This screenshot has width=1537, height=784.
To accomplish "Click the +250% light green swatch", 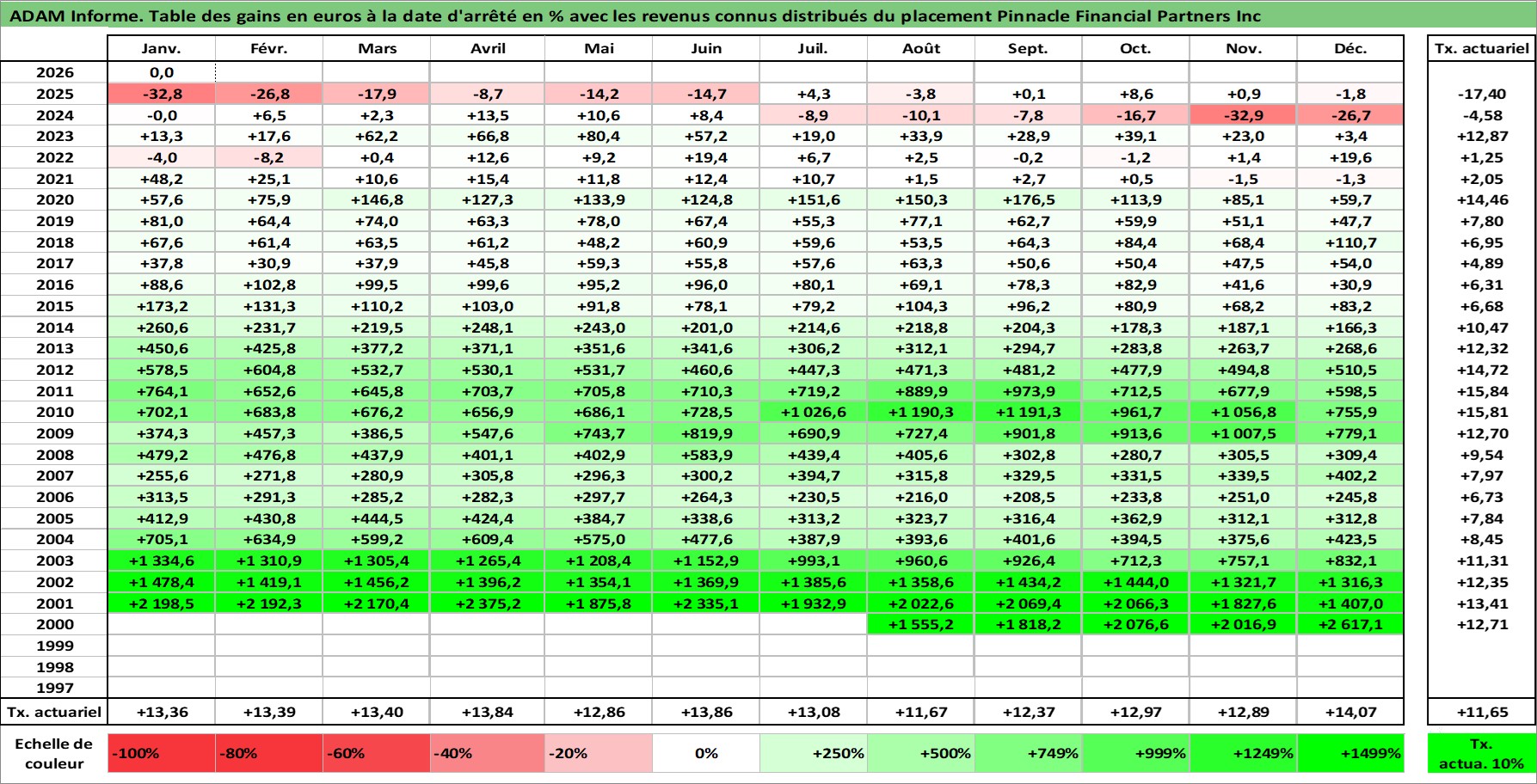I will (x=814, y=753).
